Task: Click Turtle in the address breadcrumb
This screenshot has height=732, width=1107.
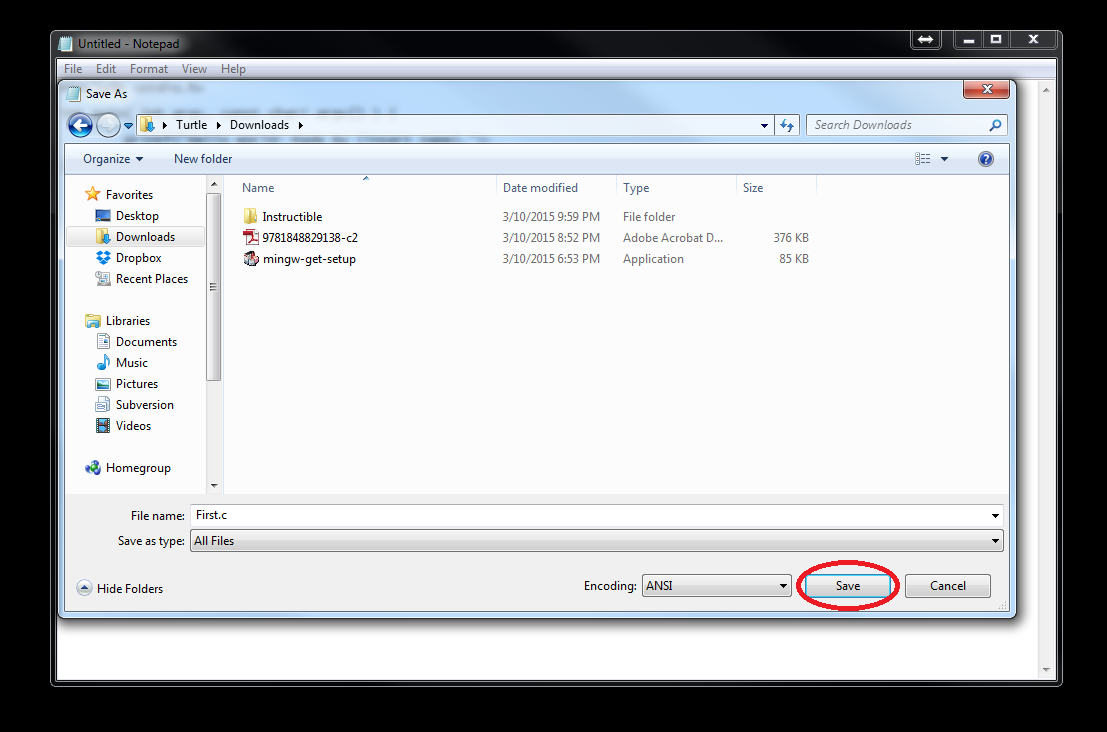Action: [x=191, y=125]
